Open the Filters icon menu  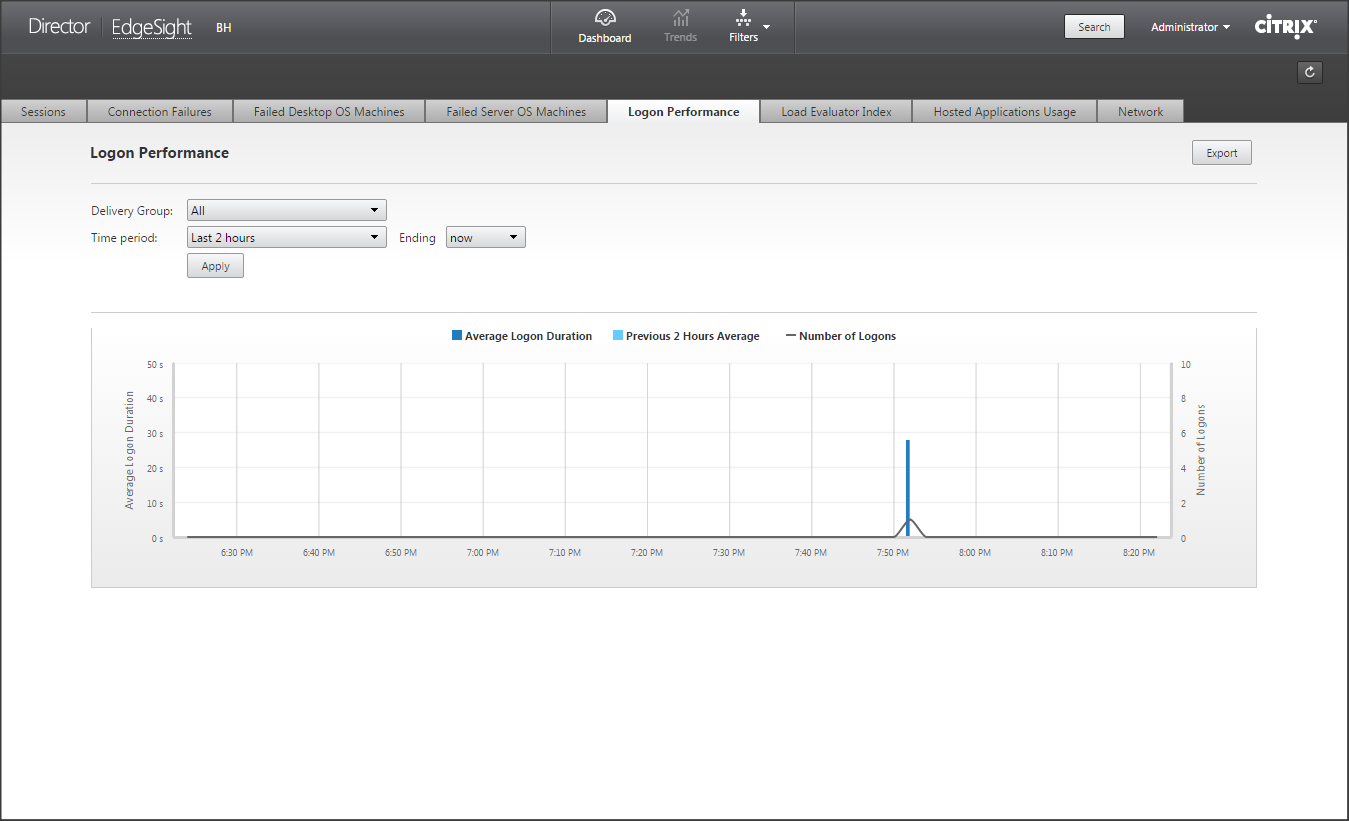745,19
